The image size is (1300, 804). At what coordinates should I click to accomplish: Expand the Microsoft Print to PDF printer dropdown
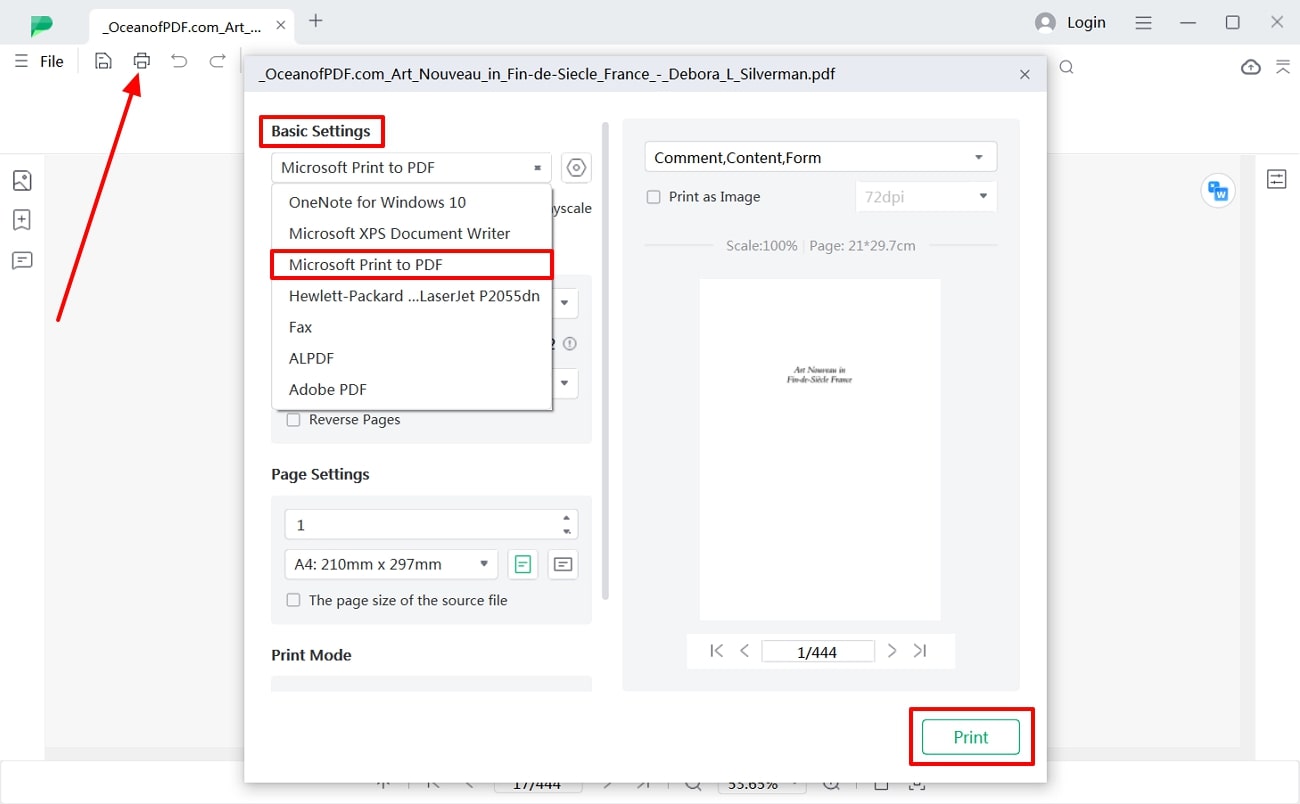[411, 168]
